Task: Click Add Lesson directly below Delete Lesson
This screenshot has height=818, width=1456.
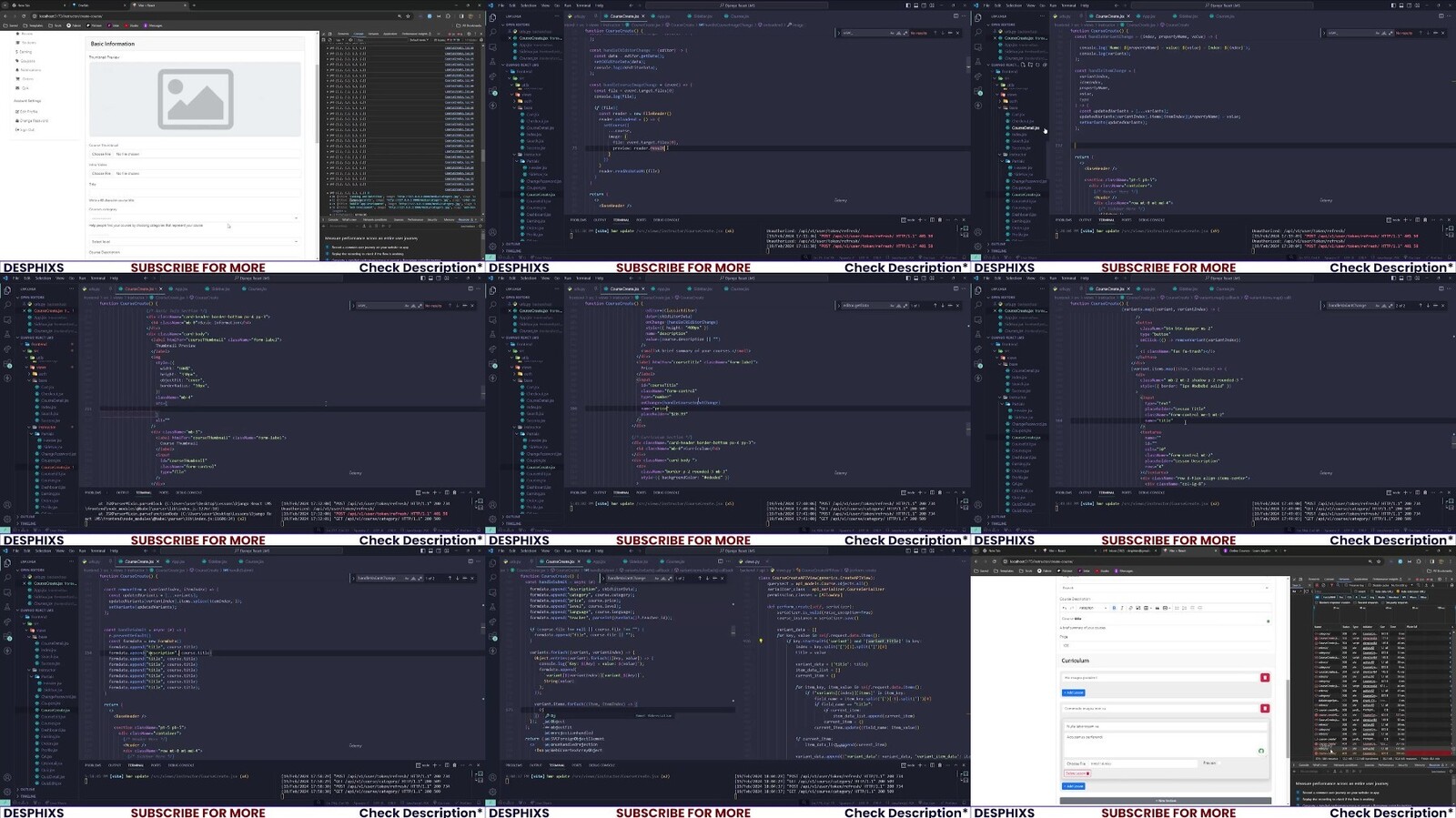Action: (1074, 786)
